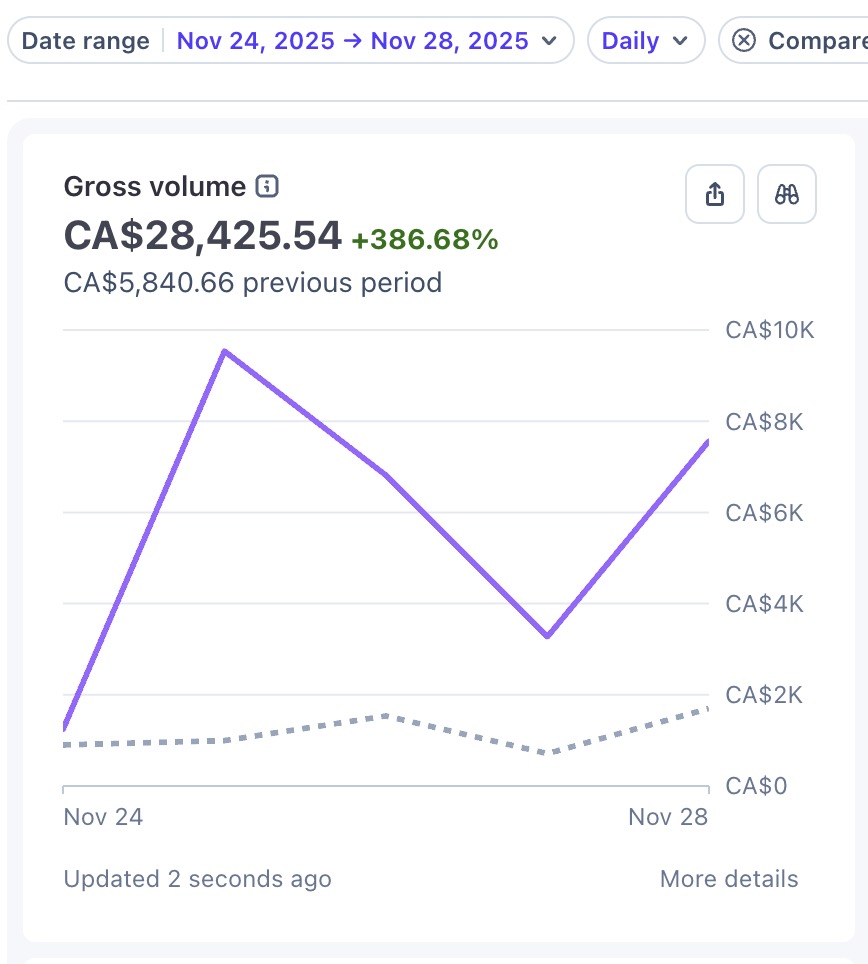
Task: Remove comparison via the circled X icon
Action: coord(744,41)
